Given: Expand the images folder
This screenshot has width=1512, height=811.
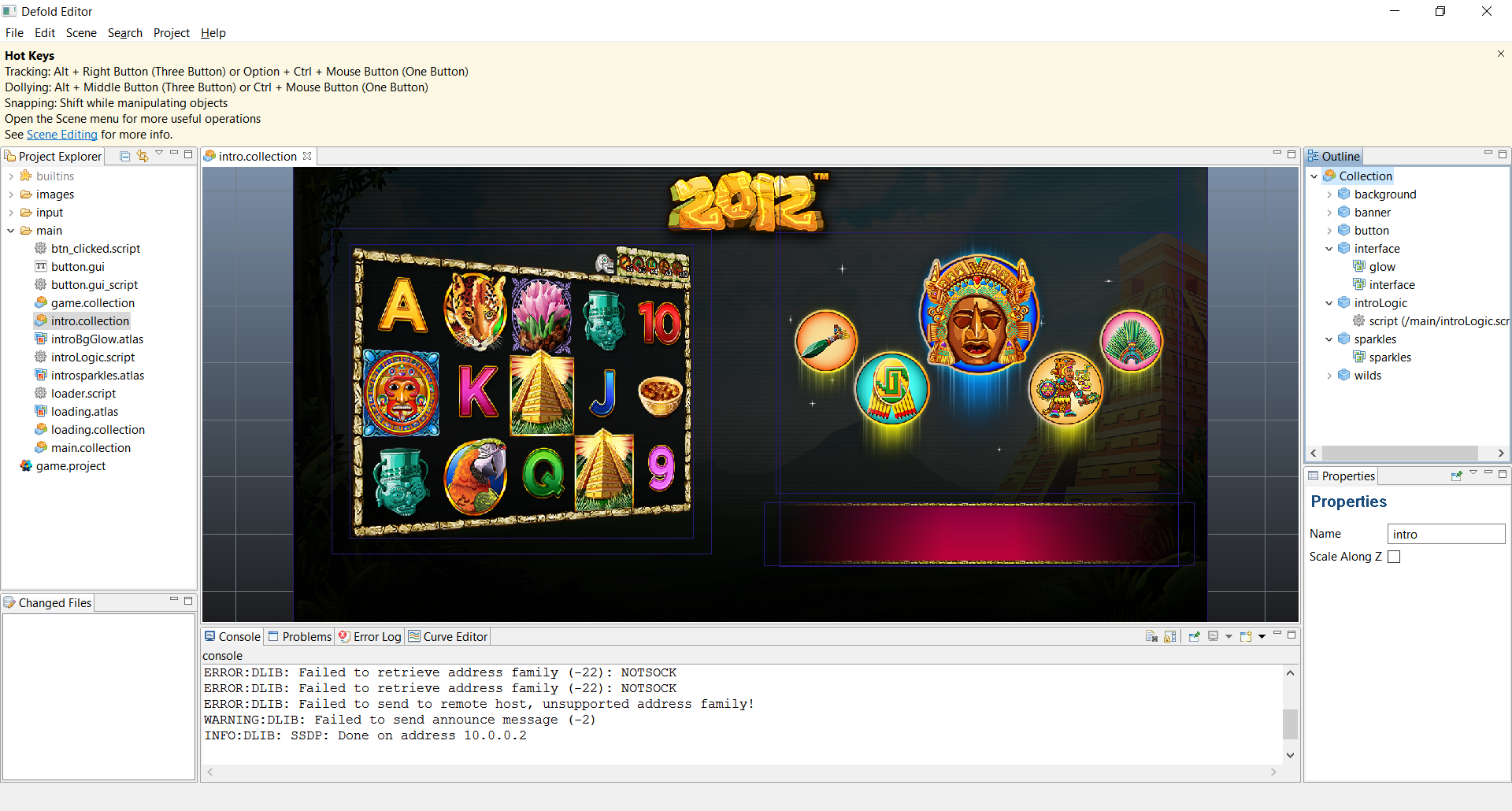Looking at the screenshot, I should click(10, 194).
